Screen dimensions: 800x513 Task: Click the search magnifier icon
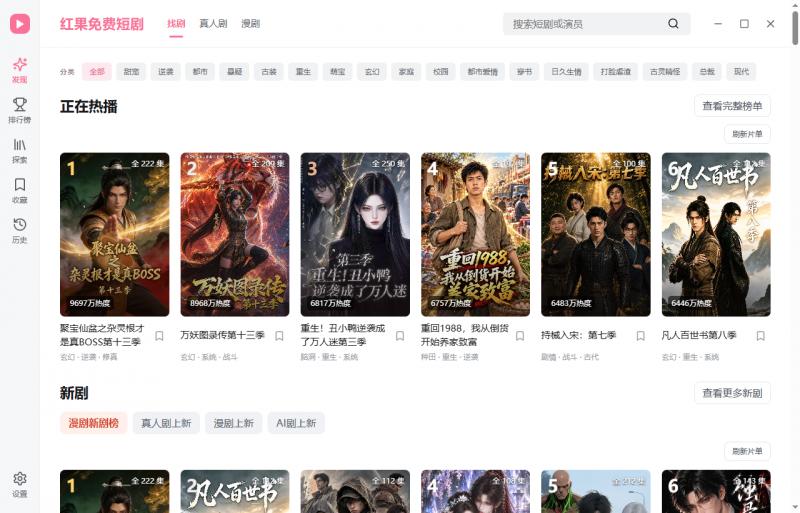(x=673, y=23)
